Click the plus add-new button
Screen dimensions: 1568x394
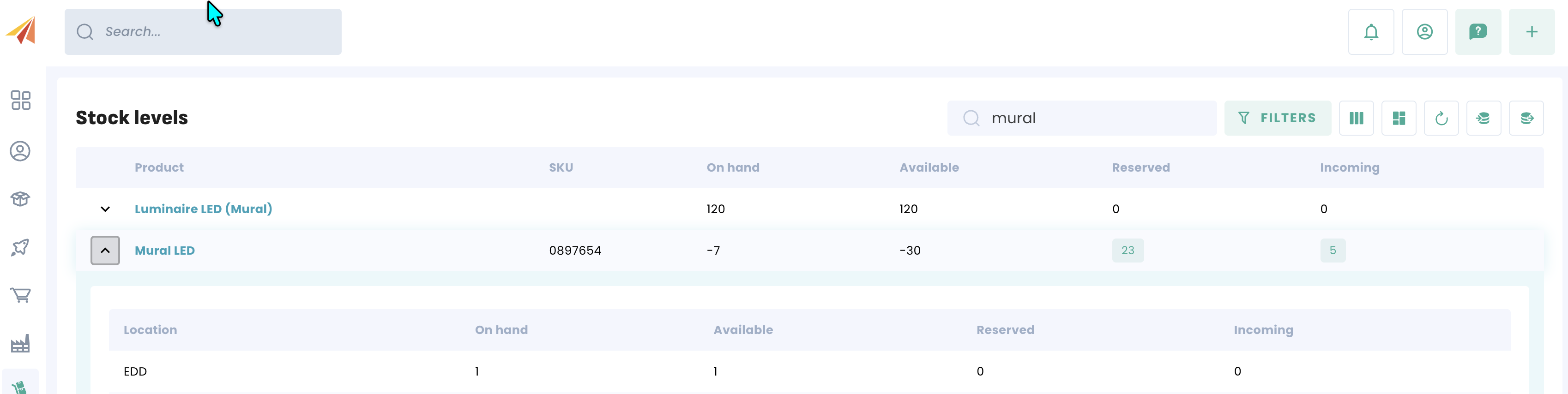tap(1531, 32)
